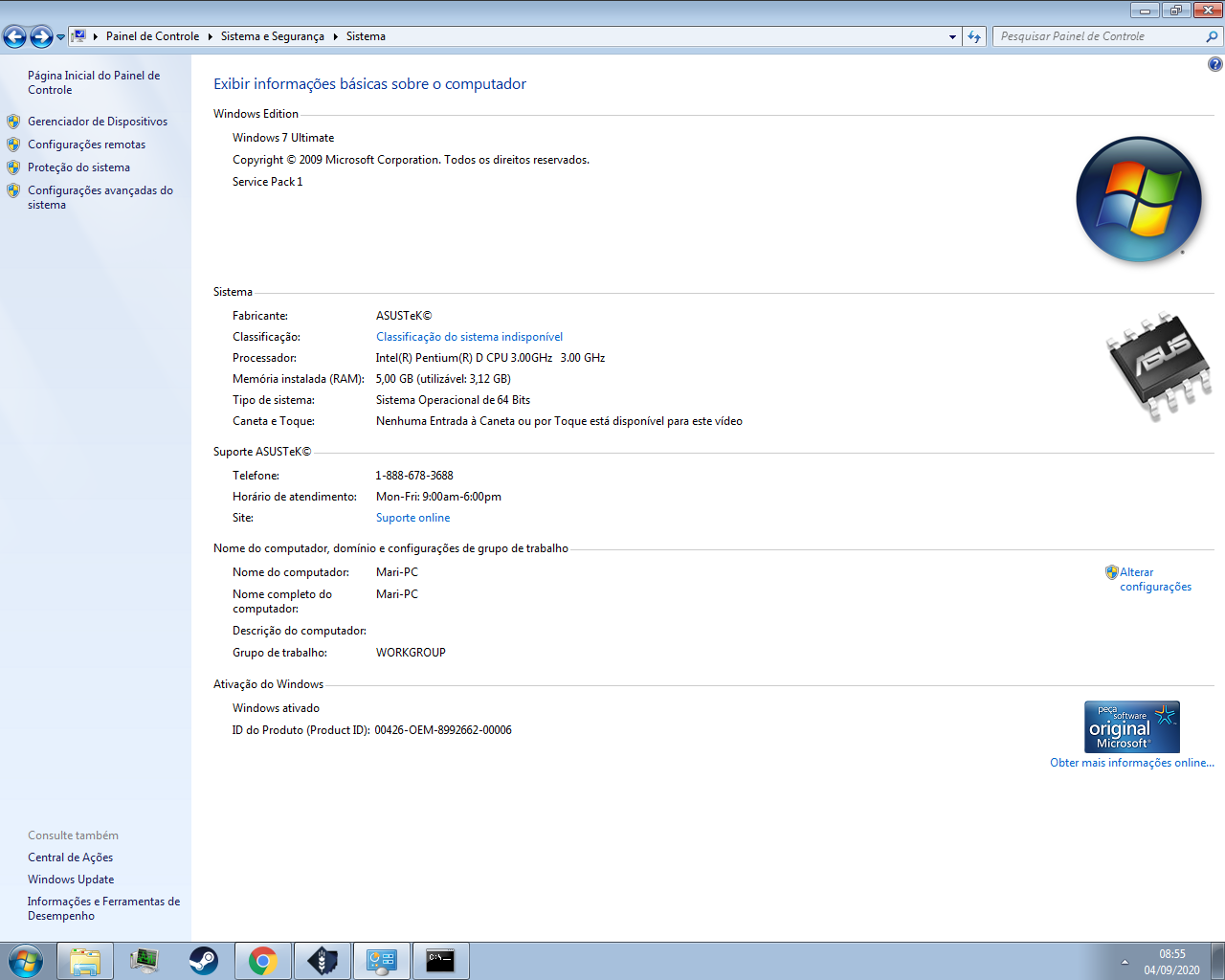
Task: Open Proteção do sistema link
Action: [x=78, y=167]
